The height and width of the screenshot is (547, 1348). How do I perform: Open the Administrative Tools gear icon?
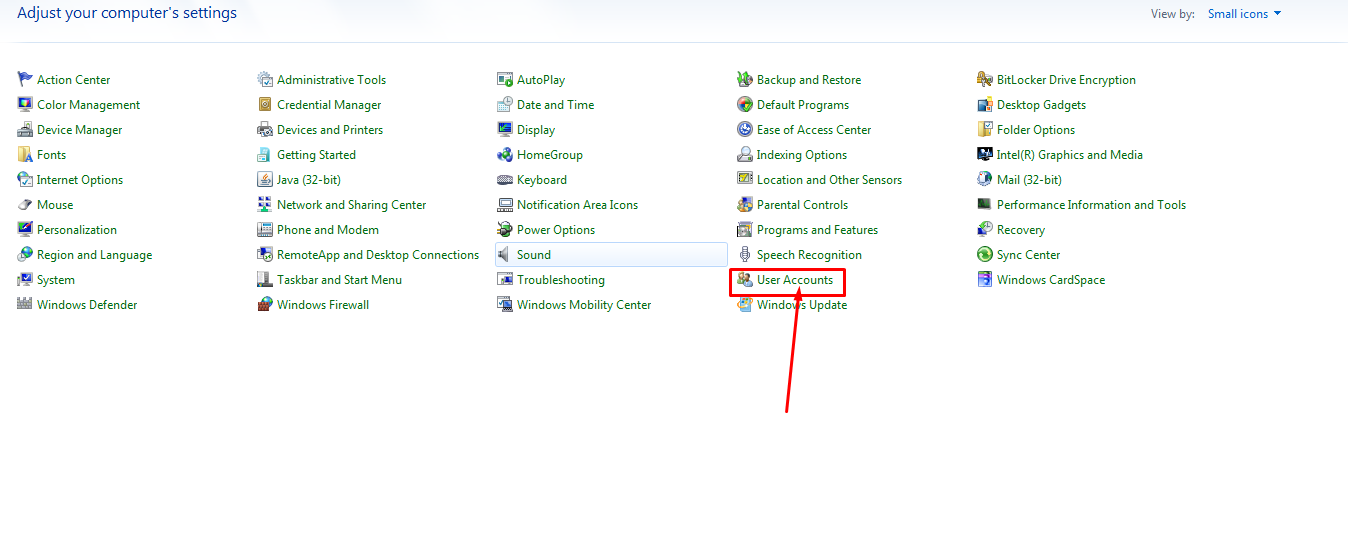pos(265,80)
